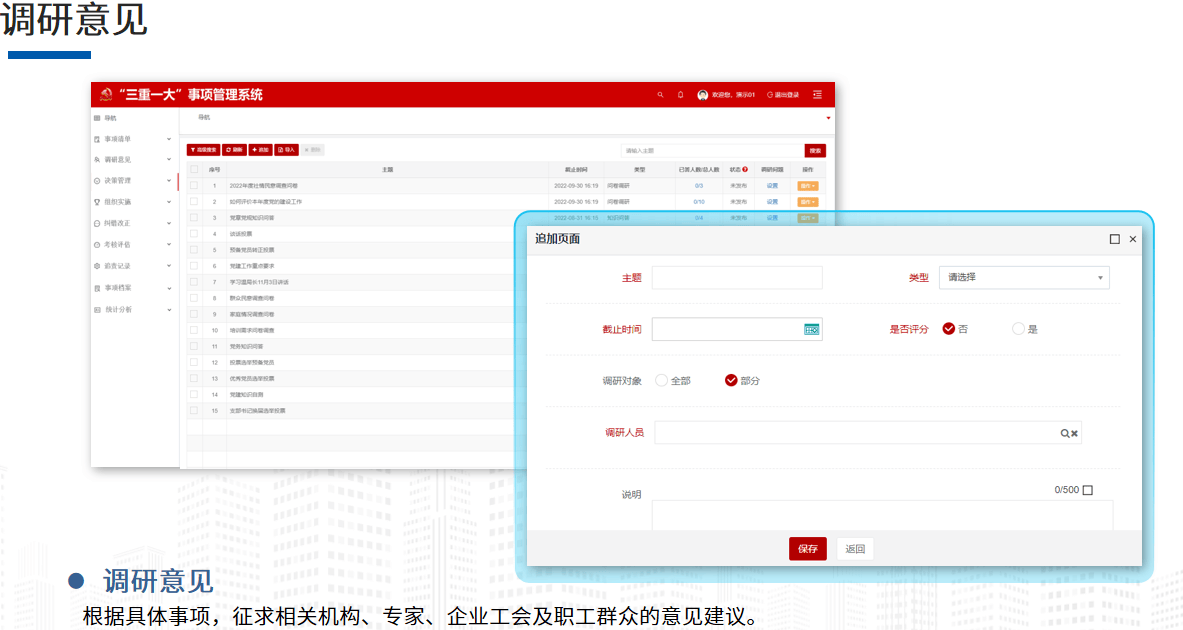The height and width of the screenshot is (630, 1183).
Task: Check row 4 谈话投票
Action: tap(194, 234)
